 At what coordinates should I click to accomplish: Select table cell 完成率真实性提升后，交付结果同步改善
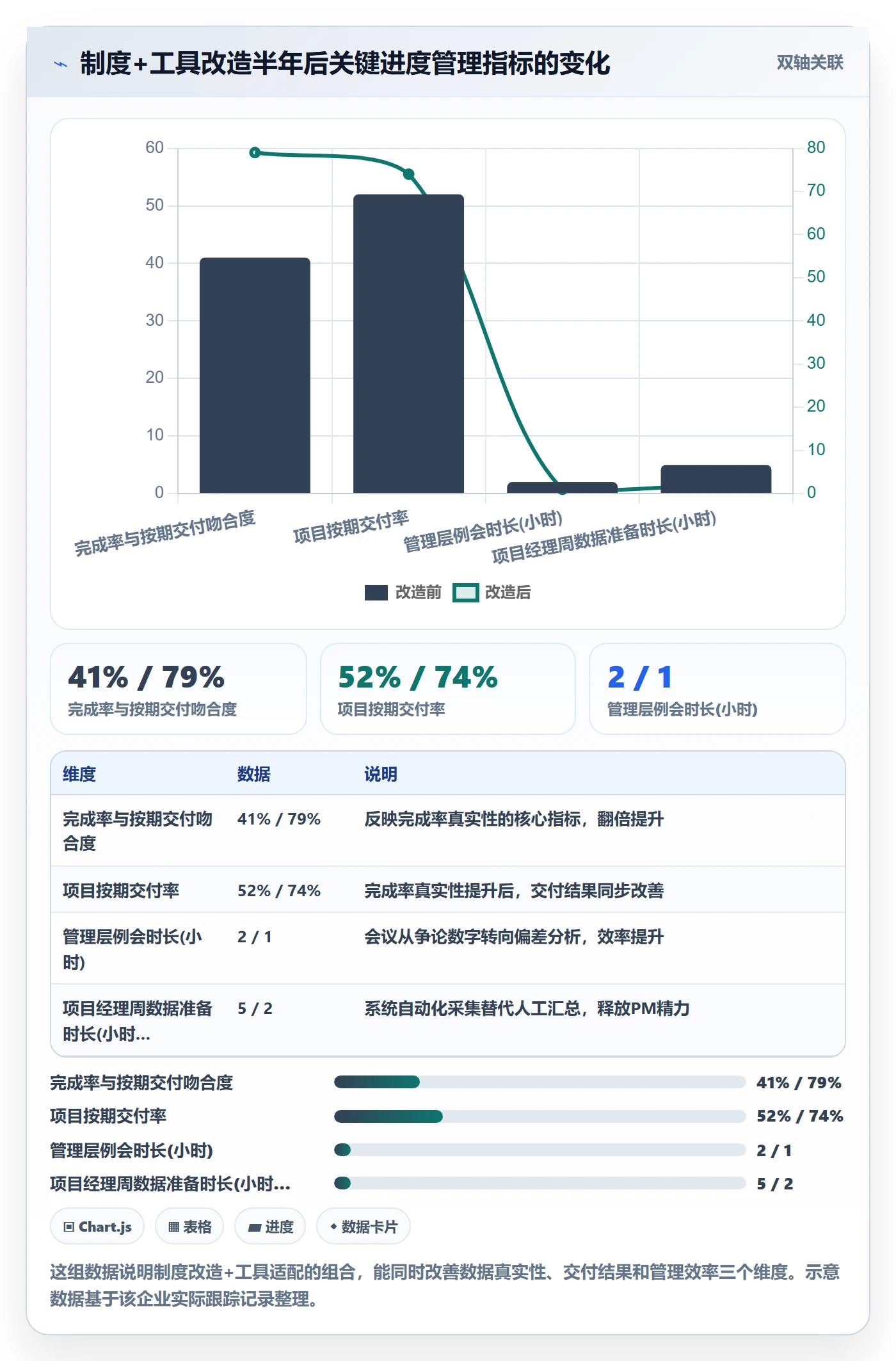[x=514, y=890]
